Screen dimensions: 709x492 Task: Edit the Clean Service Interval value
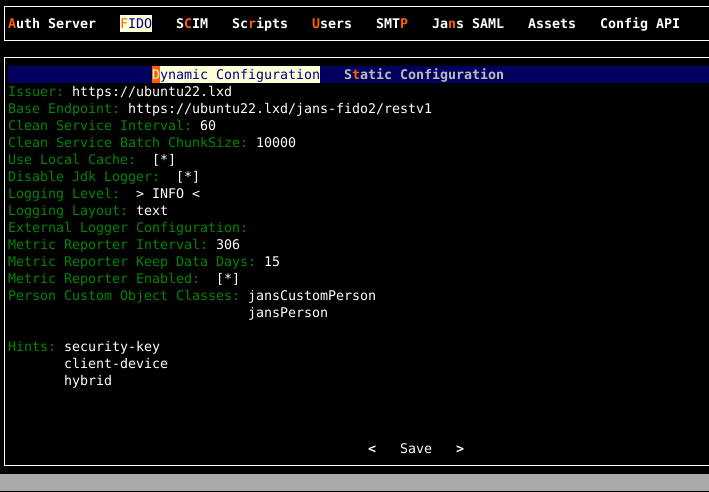point(208,126)
